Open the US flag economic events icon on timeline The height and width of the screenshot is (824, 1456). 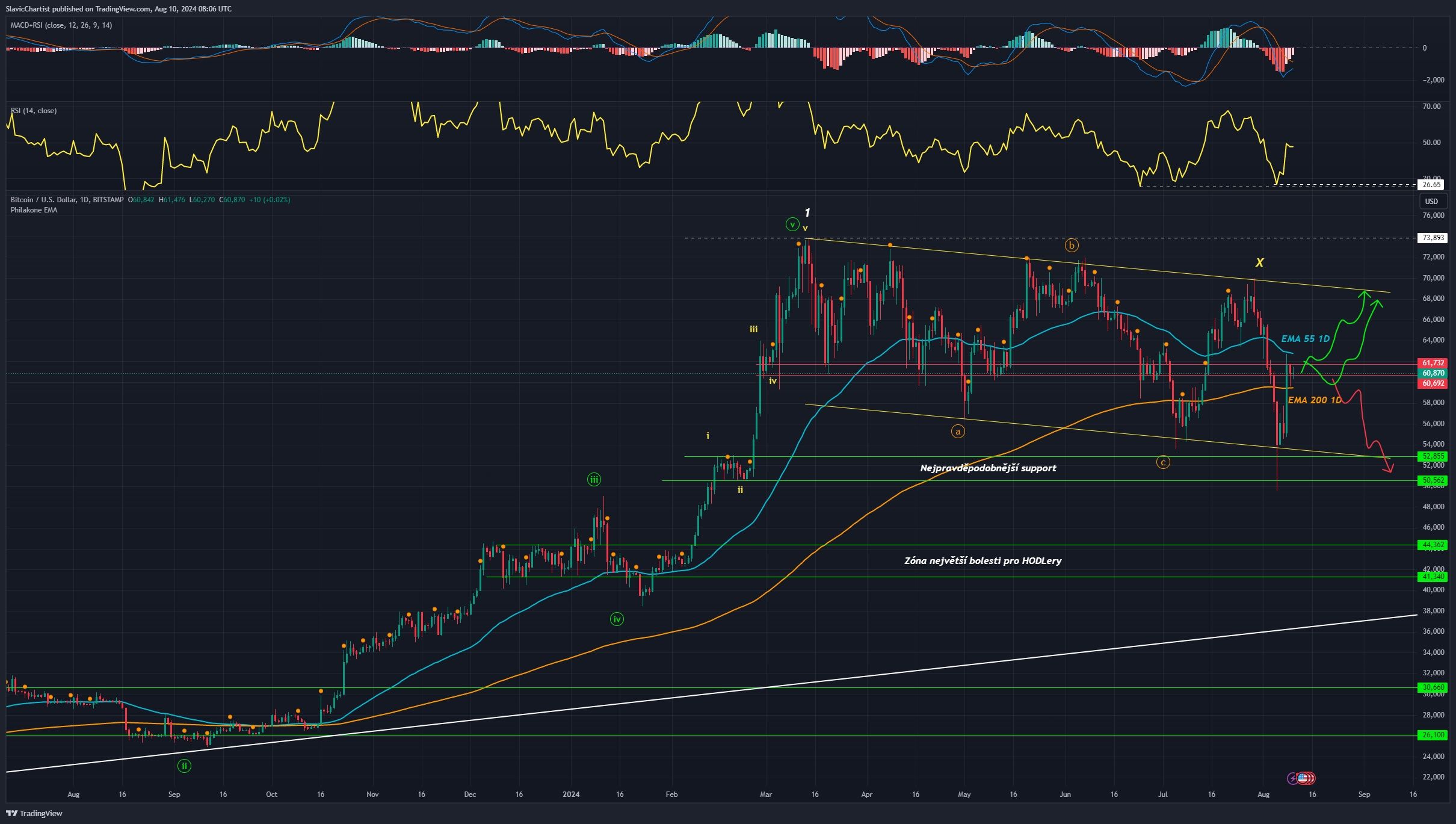1303,779
